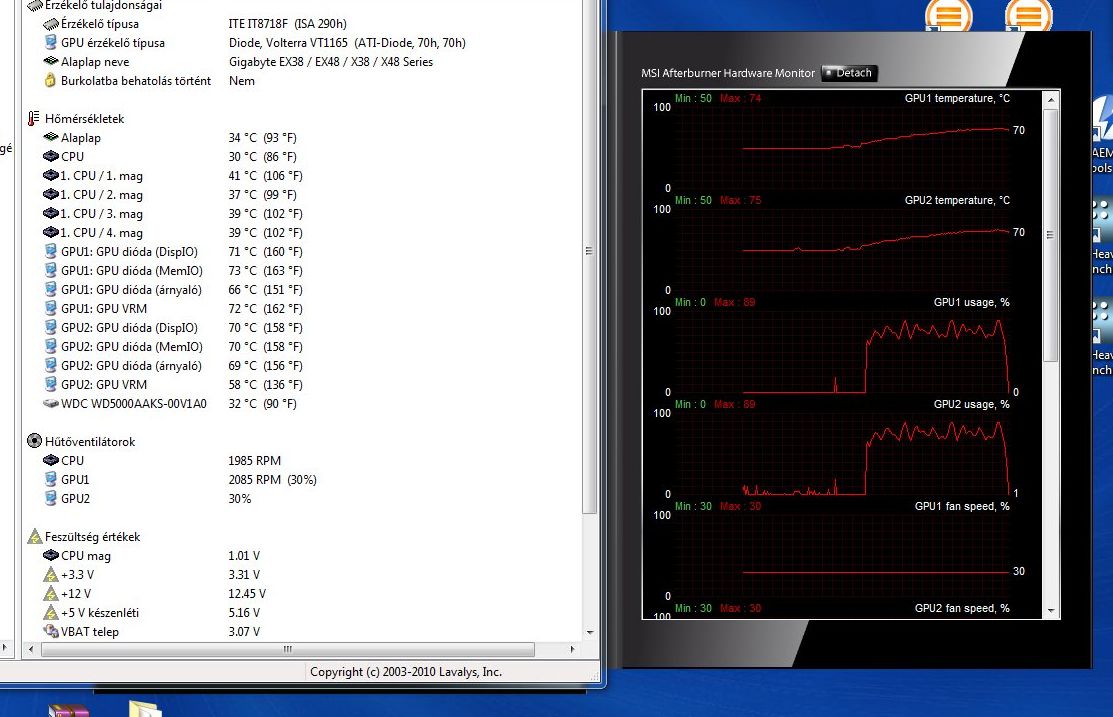The width and height of the screenshot is (1113, 717).
Task: Click the Alaplap neve motherboard icon
Action: pyautogui.click(x=50, y=62)
